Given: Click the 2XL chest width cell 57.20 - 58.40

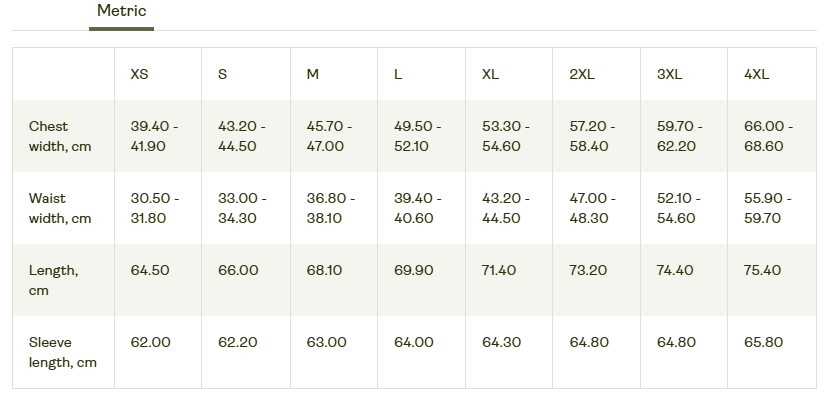Looking at the screenshot, I should point(593,136).
